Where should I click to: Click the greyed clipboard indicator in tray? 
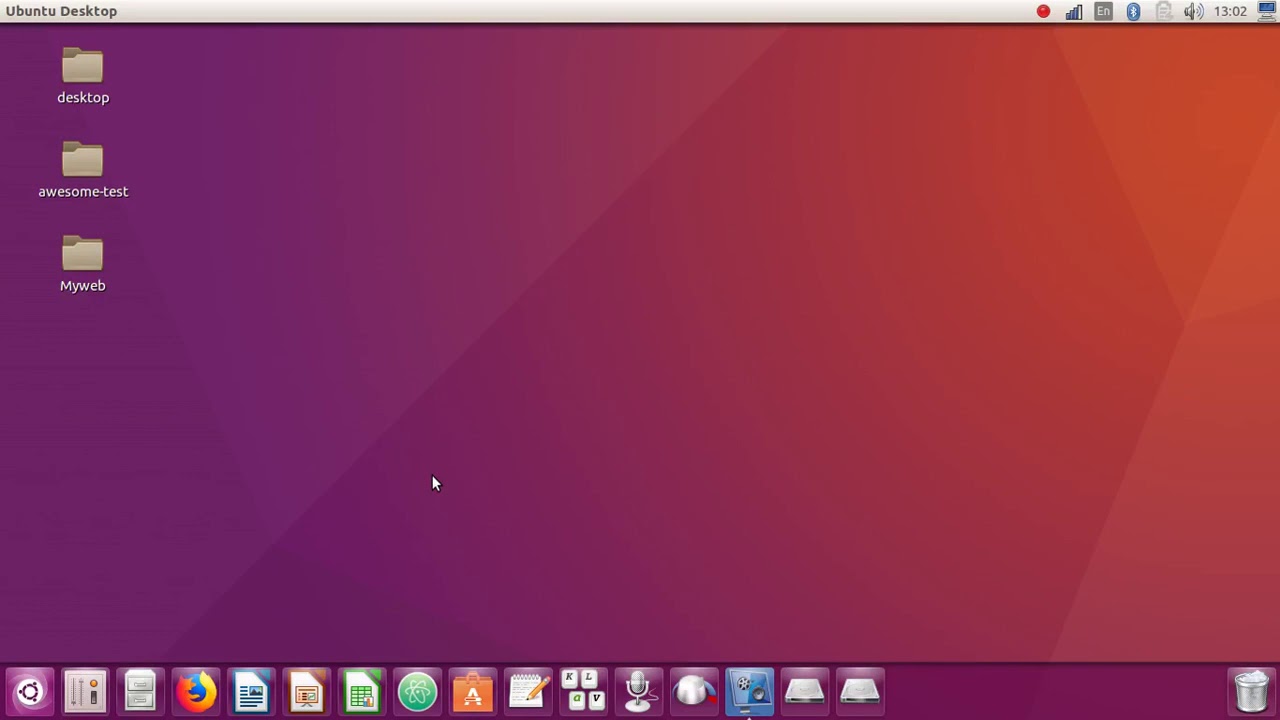(x=1163, y=11)
